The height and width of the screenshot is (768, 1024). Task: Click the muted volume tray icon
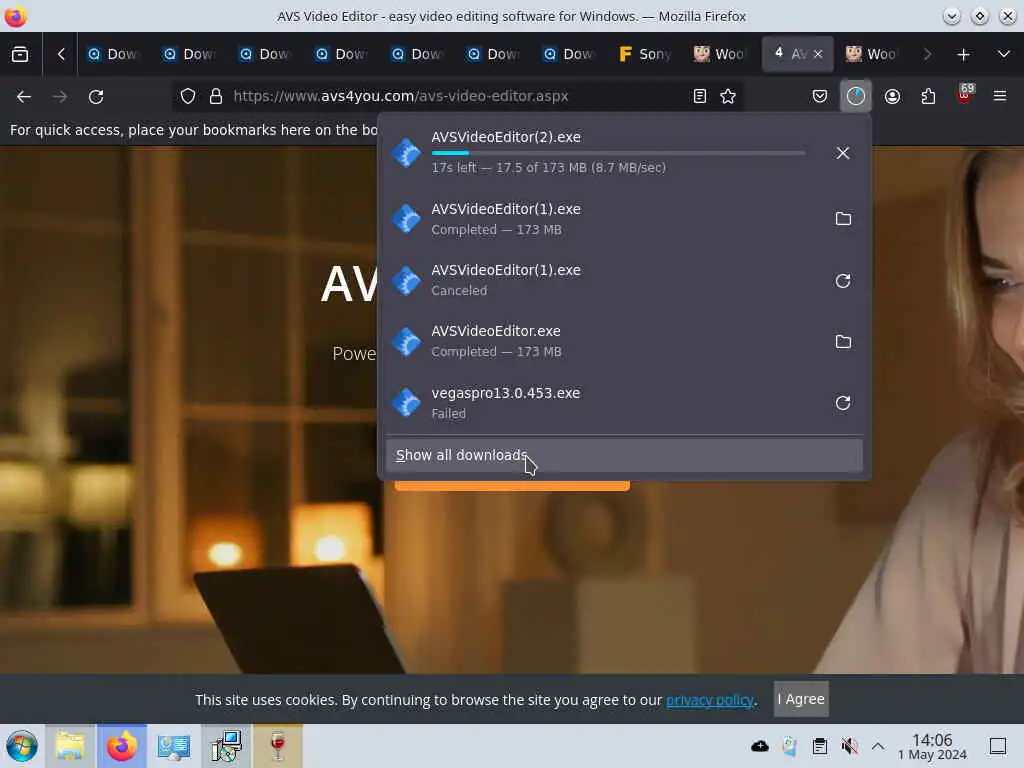click(849, 746)
